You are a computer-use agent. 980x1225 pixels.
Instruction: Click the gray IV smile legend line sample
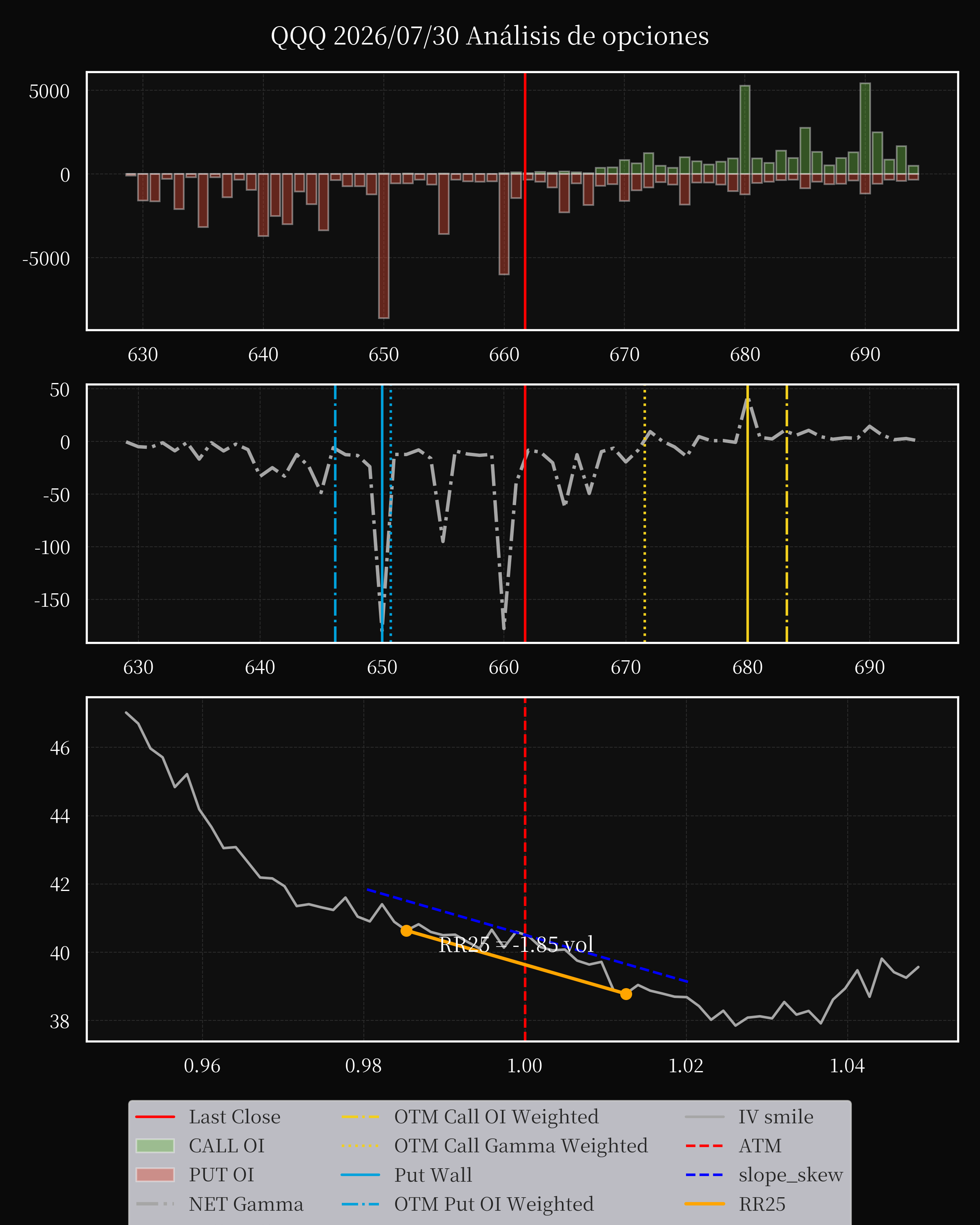[x=705, y=1117]
